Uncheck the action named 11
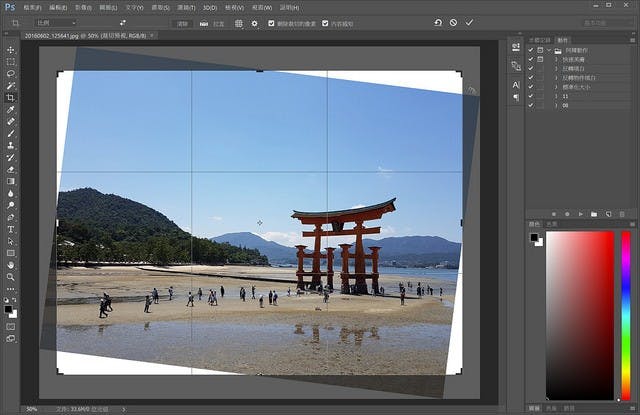The image size is (640, 415). click(530, 96)
